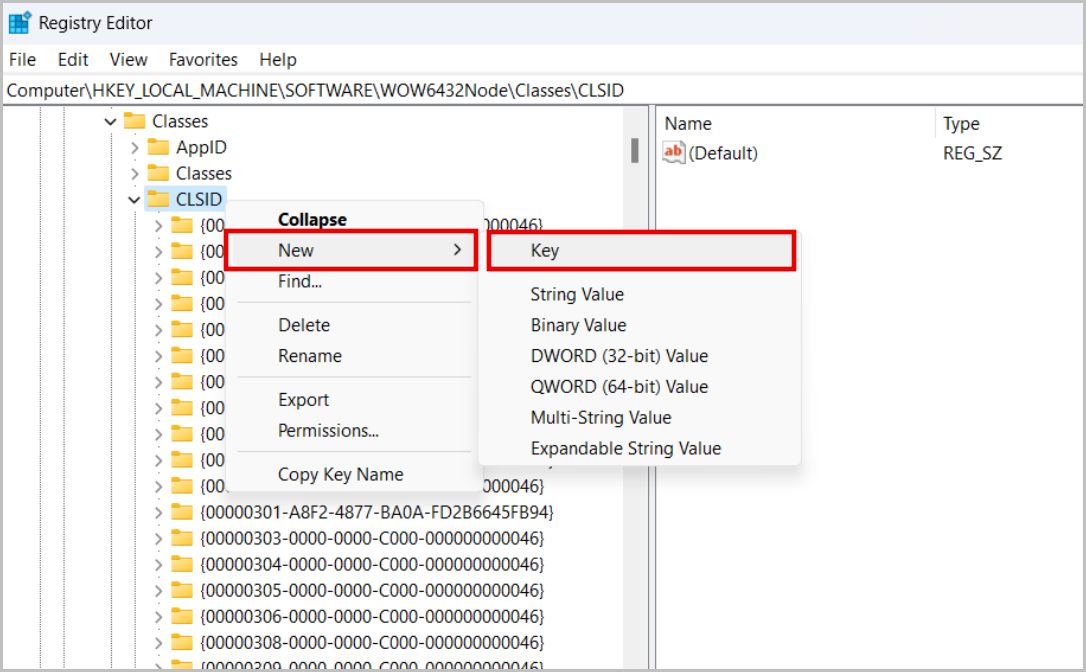The width and height of the screenshot is (1086, 672).
Task: Expand the {00000304-0000-0000-C000-000000000046} key chevron
Action: [158, 564]
